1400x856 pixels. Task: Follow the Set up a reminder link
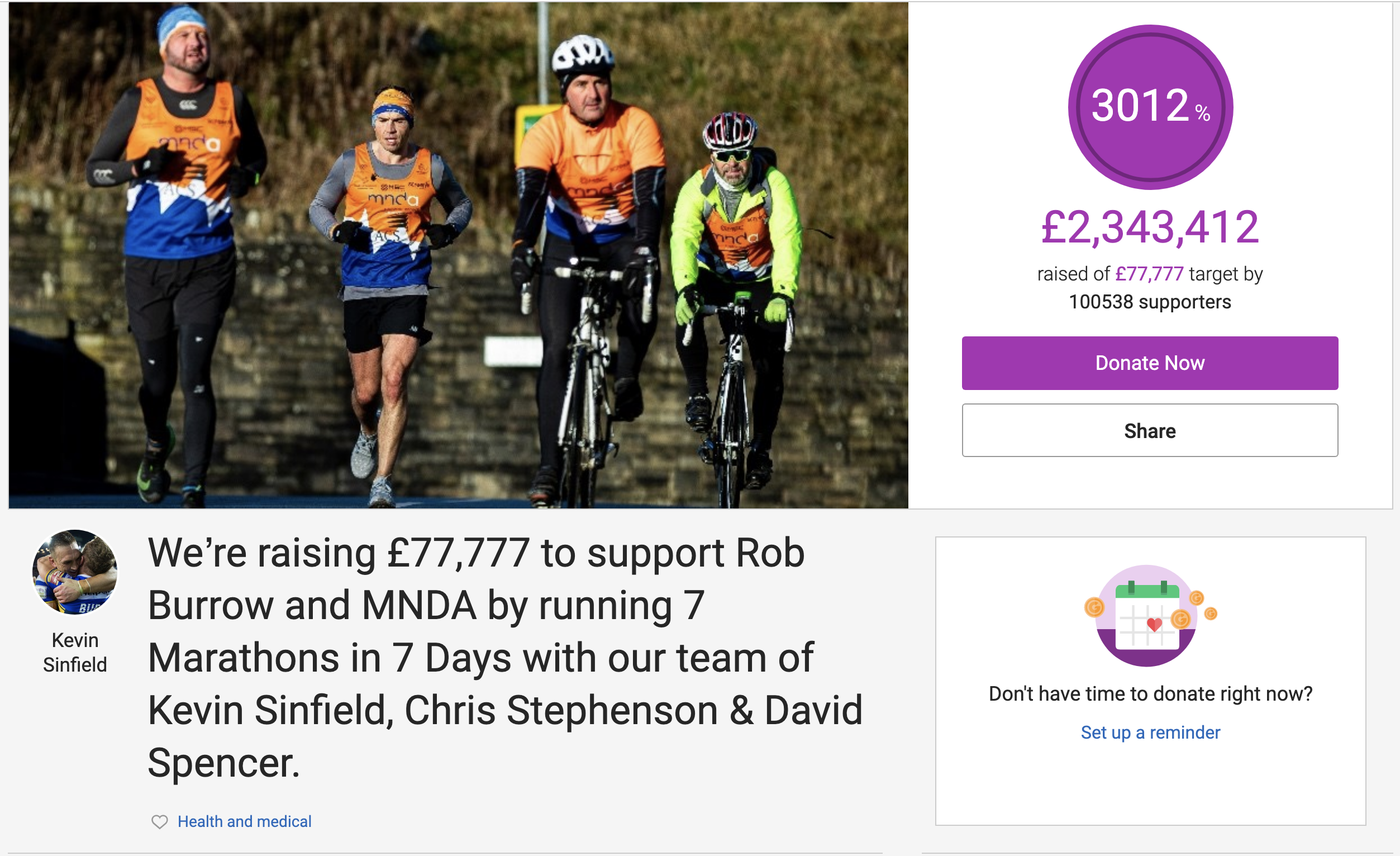click(x=1150, y=732)
